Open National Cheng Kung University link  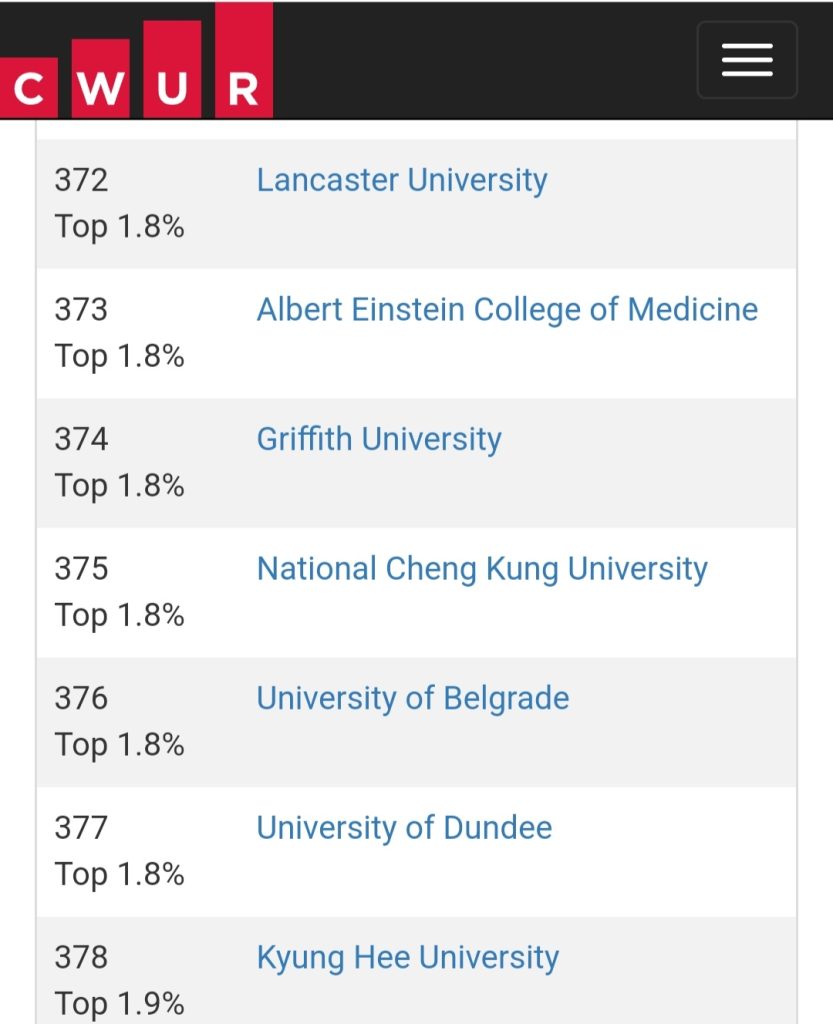click(482, 569)
